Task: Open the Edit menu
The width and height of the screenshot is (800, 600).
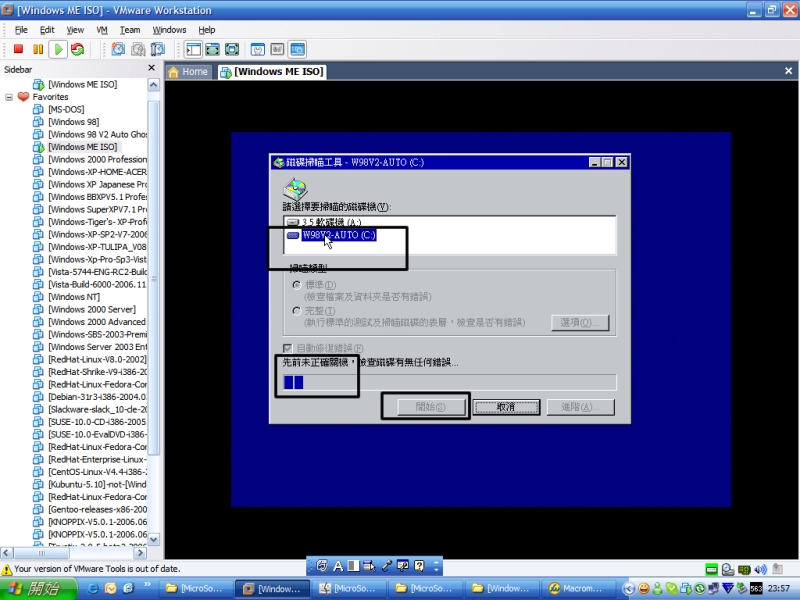Action: 47,30
